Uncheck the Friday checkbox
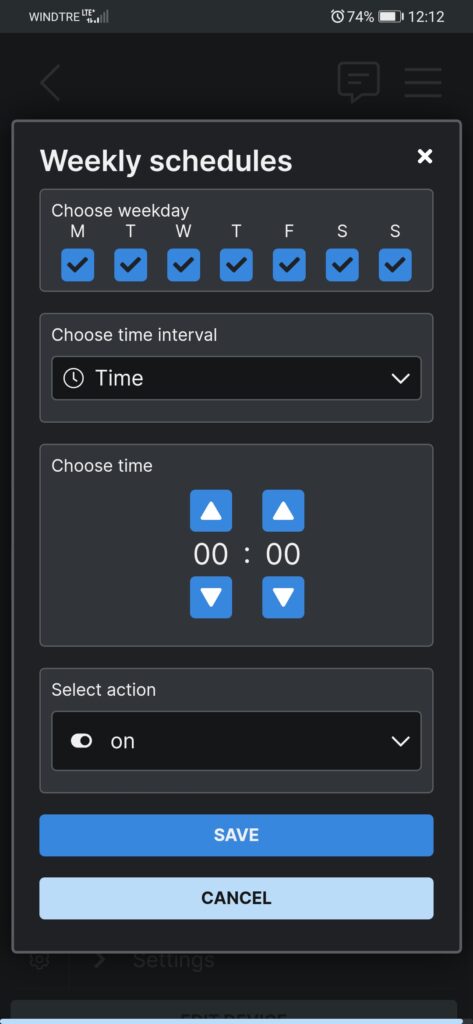 (289, 265)
